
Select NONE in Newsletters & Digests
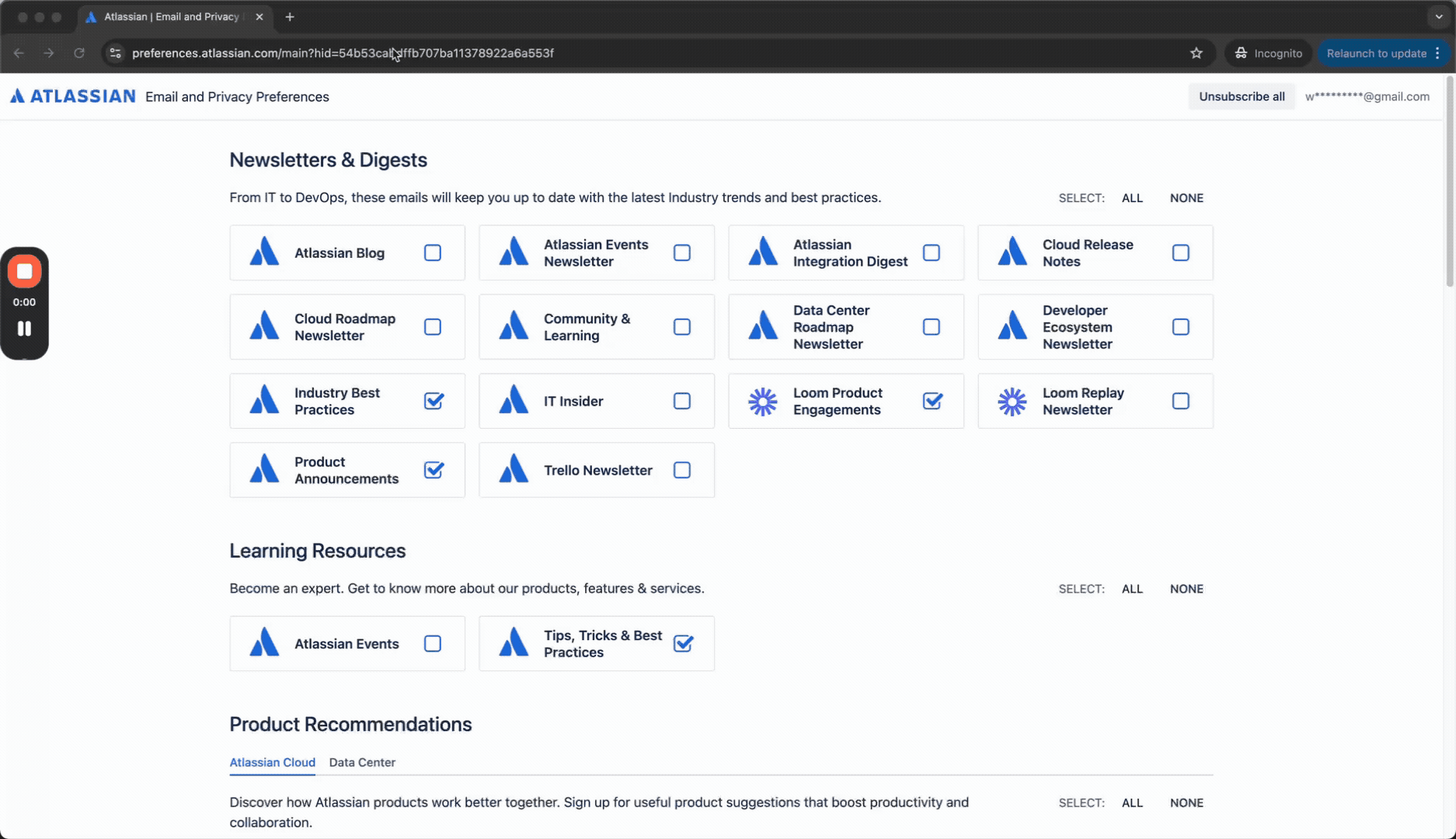point(1186,198)
